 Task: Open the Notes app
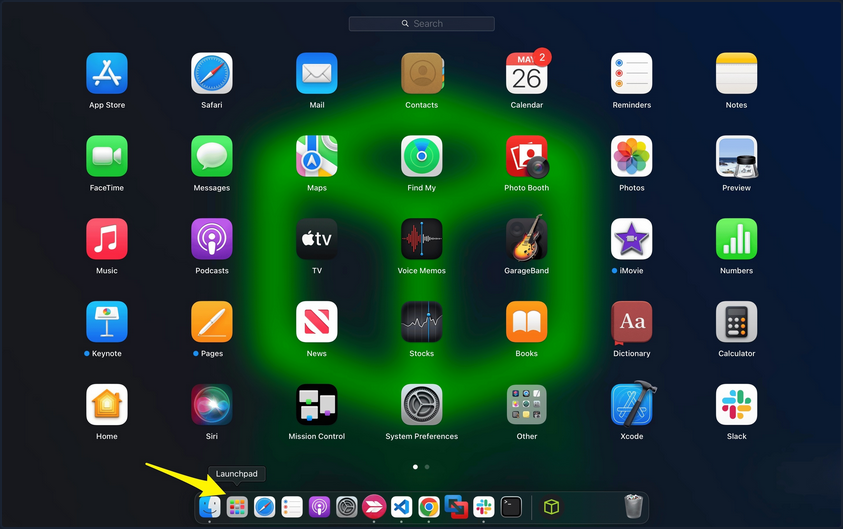737,73
